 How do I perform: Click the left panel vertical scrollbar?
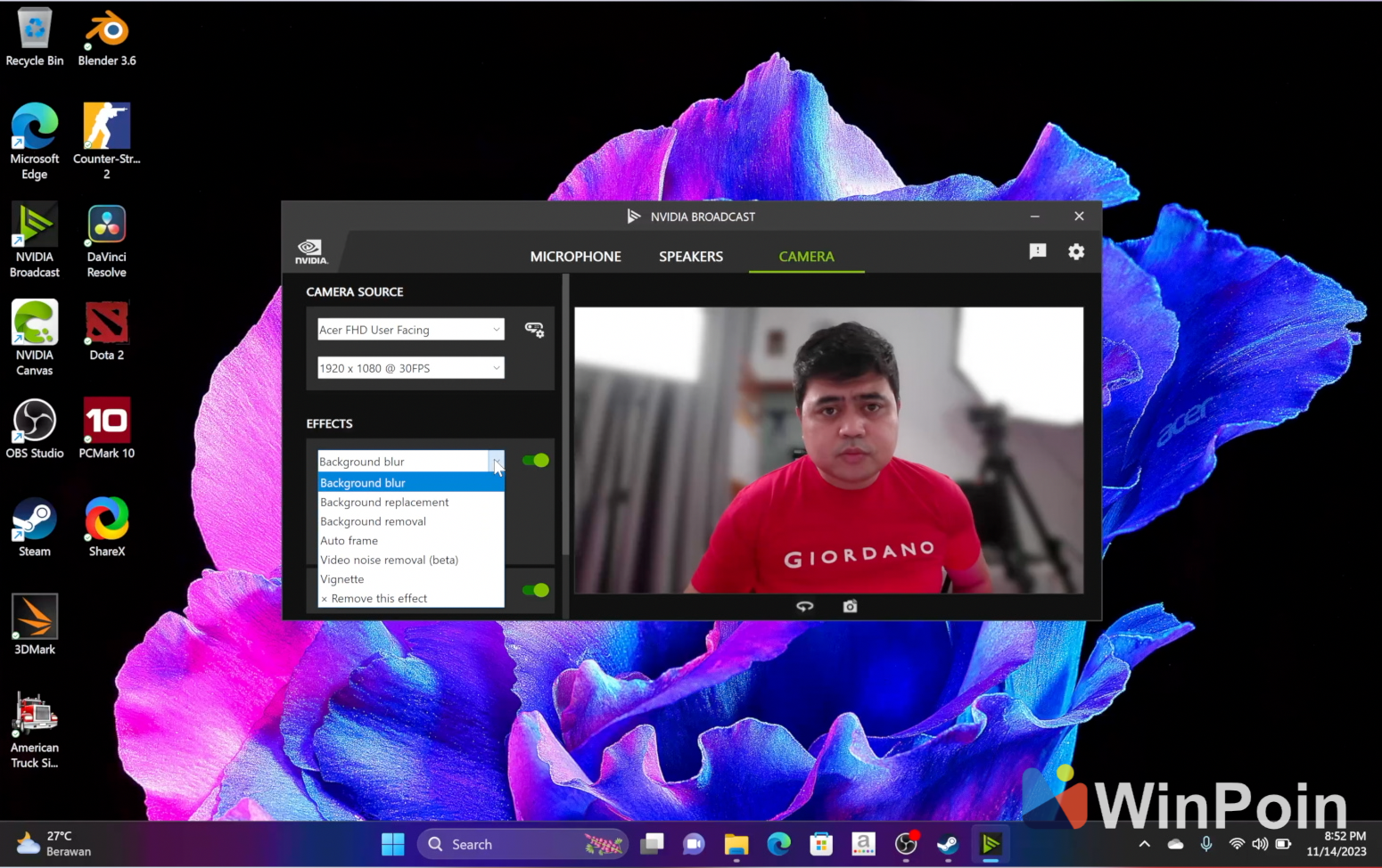pos(565,414)
